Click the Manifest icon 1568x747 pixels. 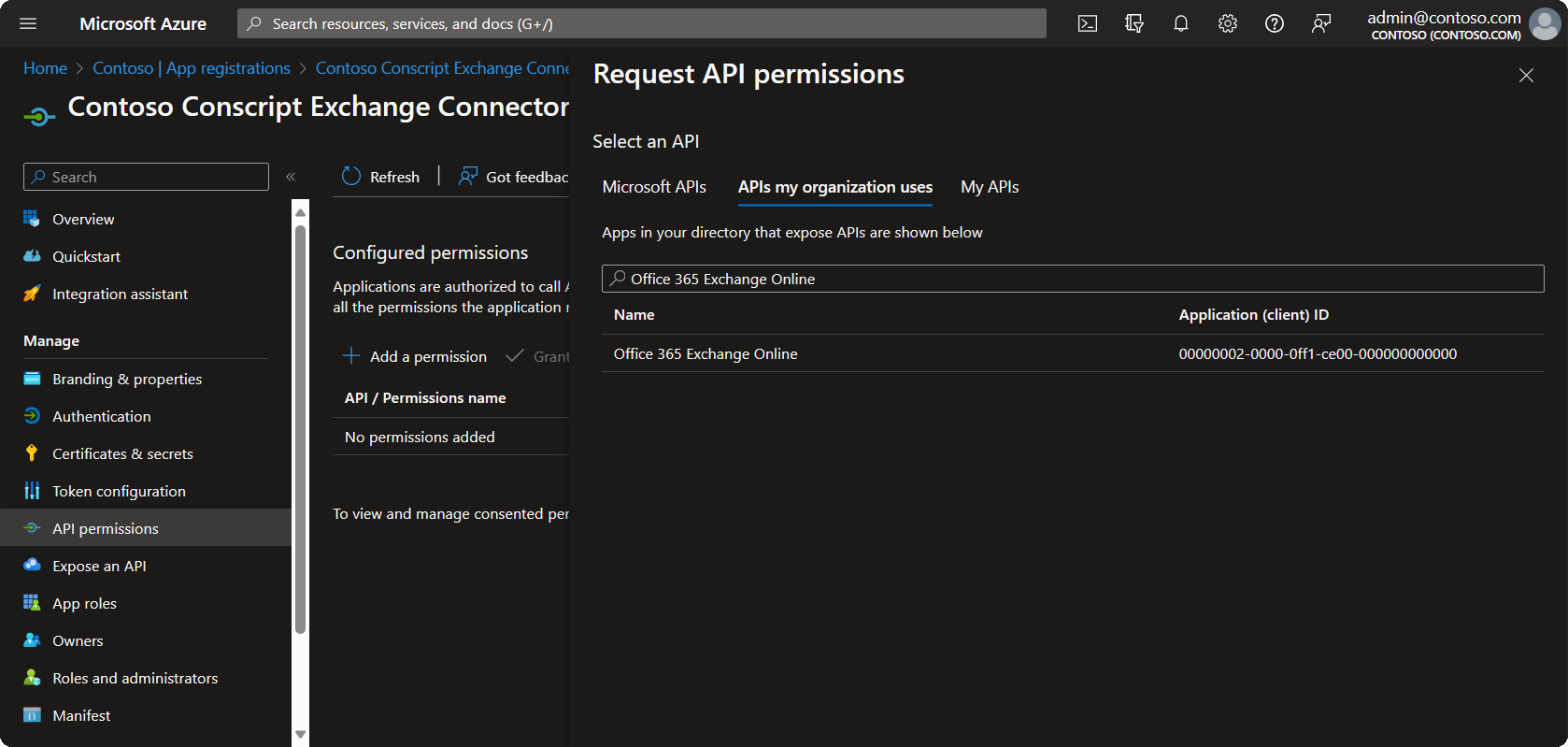pyautogui.click(x=32, y=715)
